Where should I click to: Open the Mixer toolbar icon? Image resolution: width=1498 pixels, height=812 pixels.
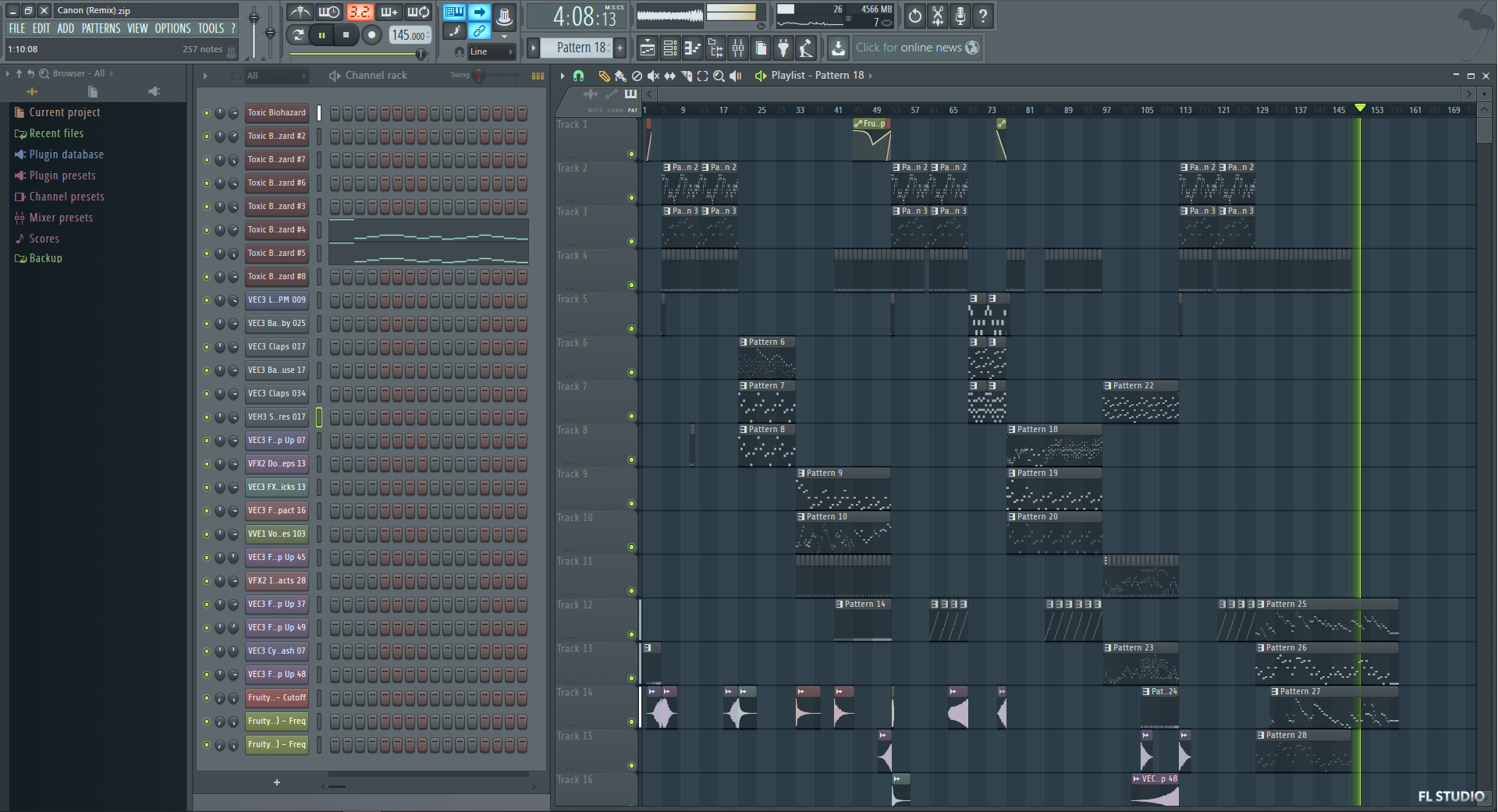click(x=738, y=48)
